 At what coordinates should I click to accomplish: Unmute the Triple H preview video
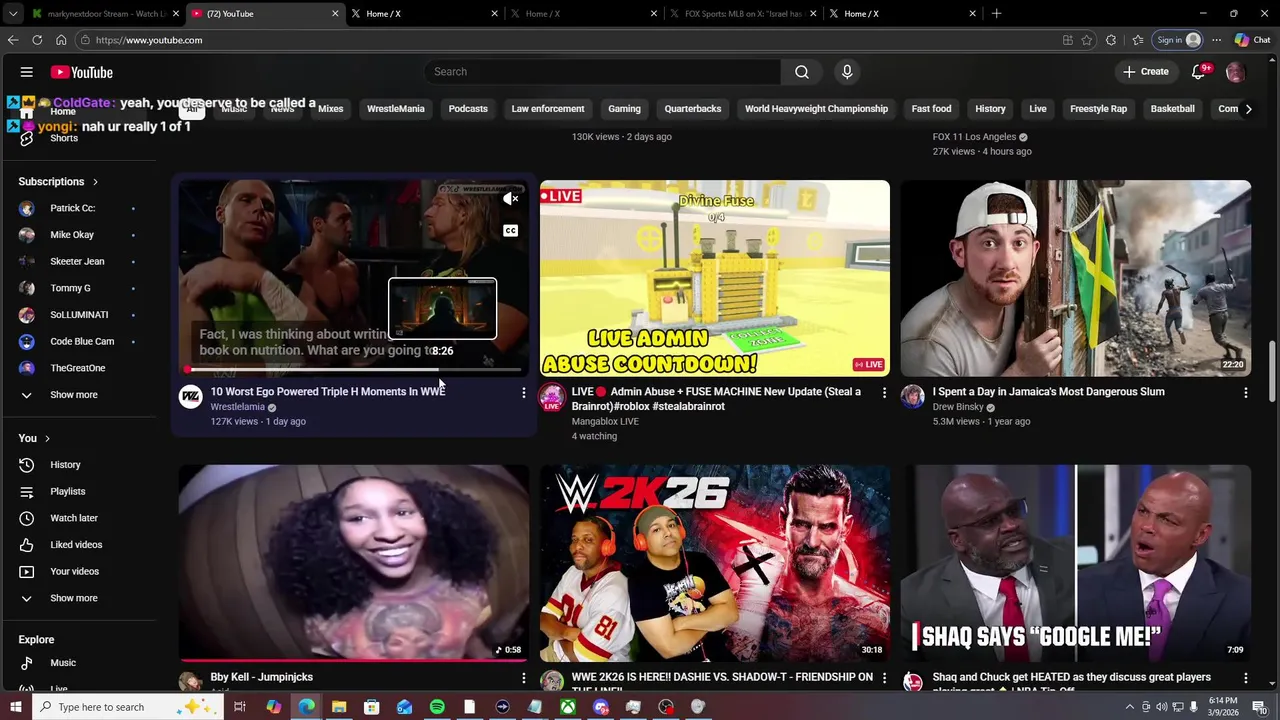point(510,199)
